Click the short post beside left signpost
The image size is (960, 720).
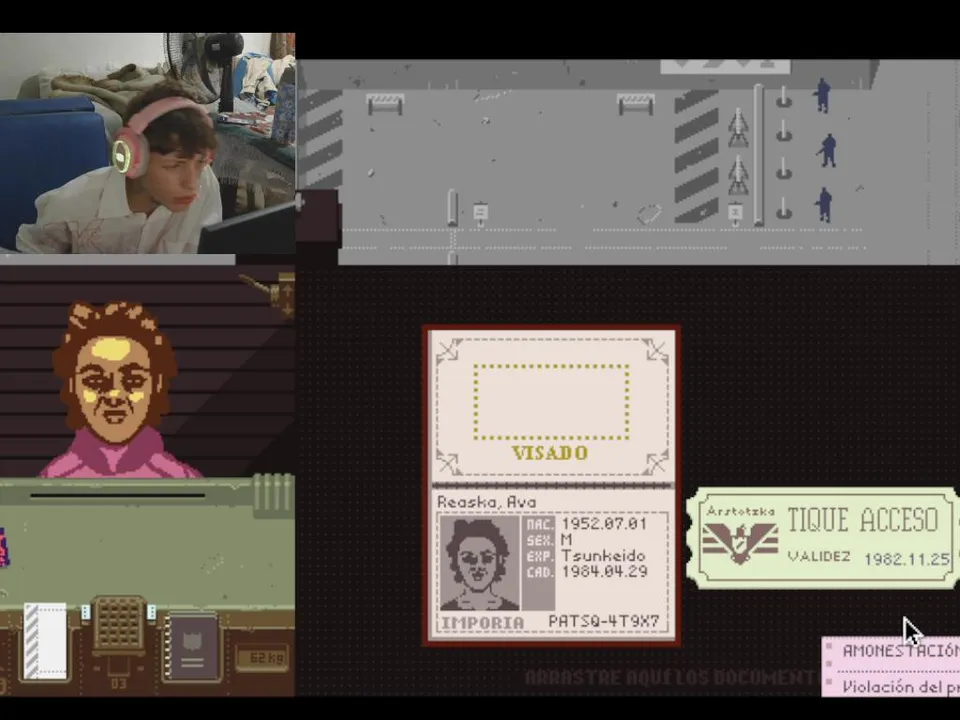[452, 208]
